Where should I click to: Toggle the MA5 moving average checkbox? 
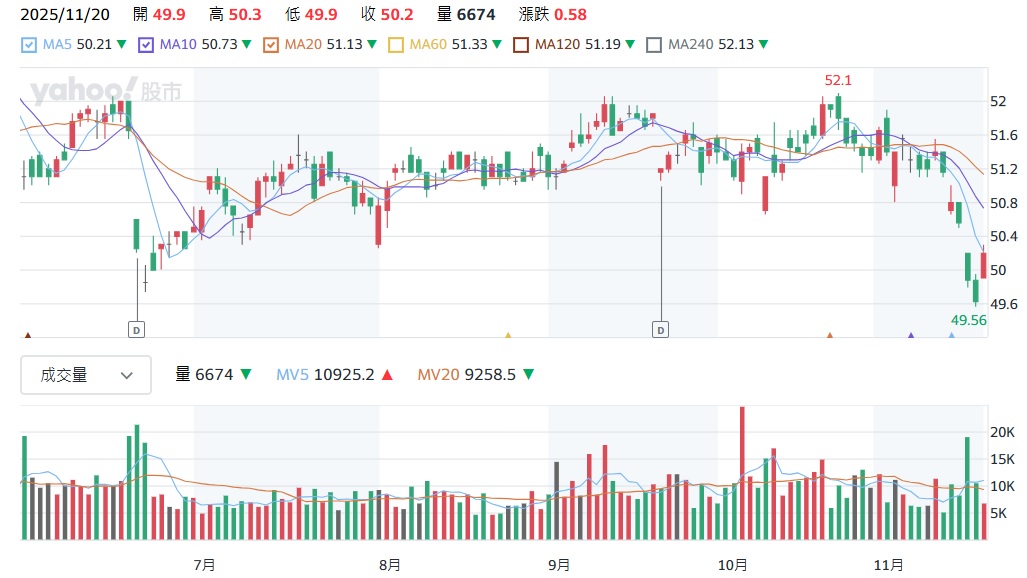29,45
